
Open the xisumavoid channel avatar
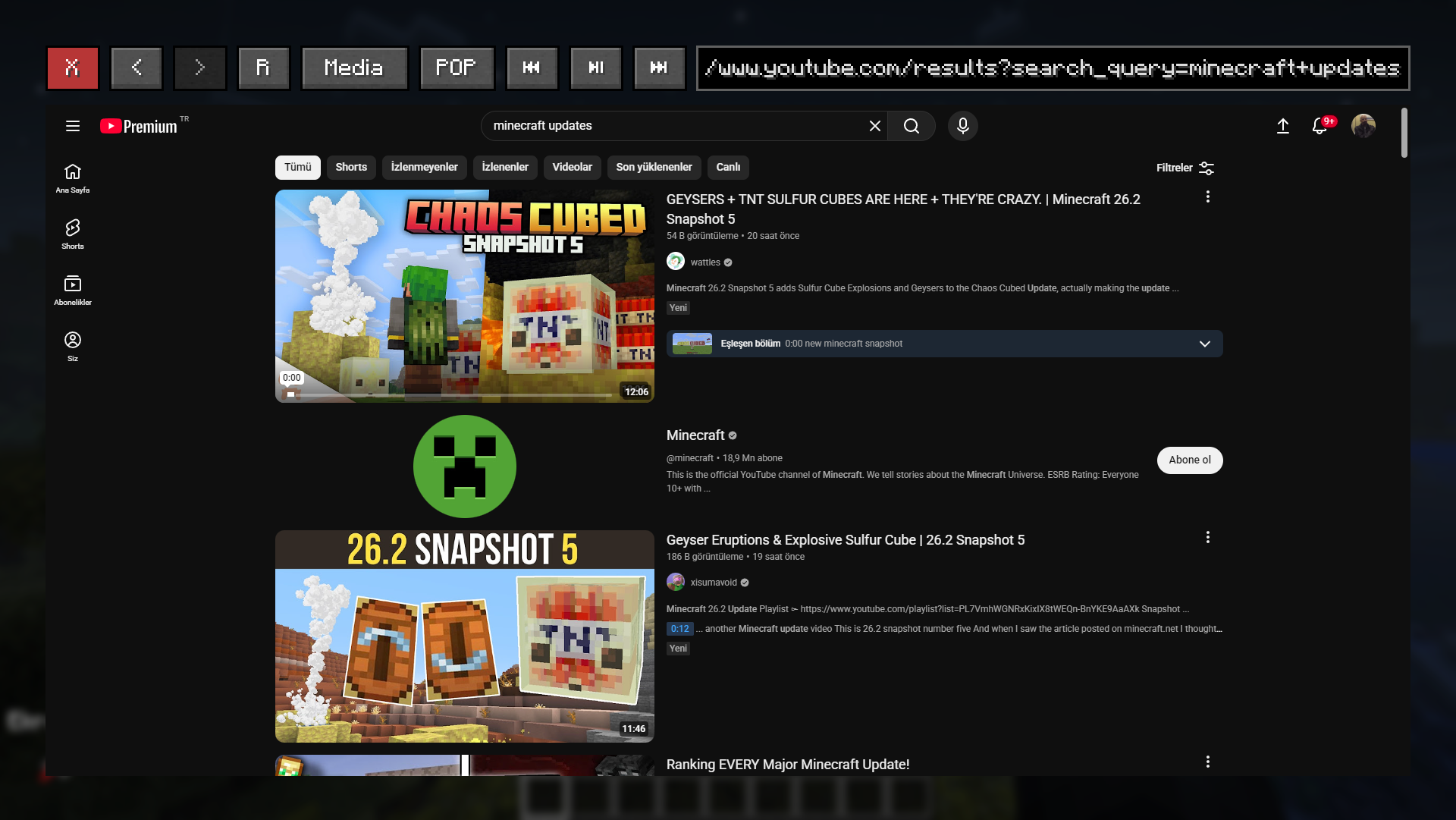[x=676, y=582]
